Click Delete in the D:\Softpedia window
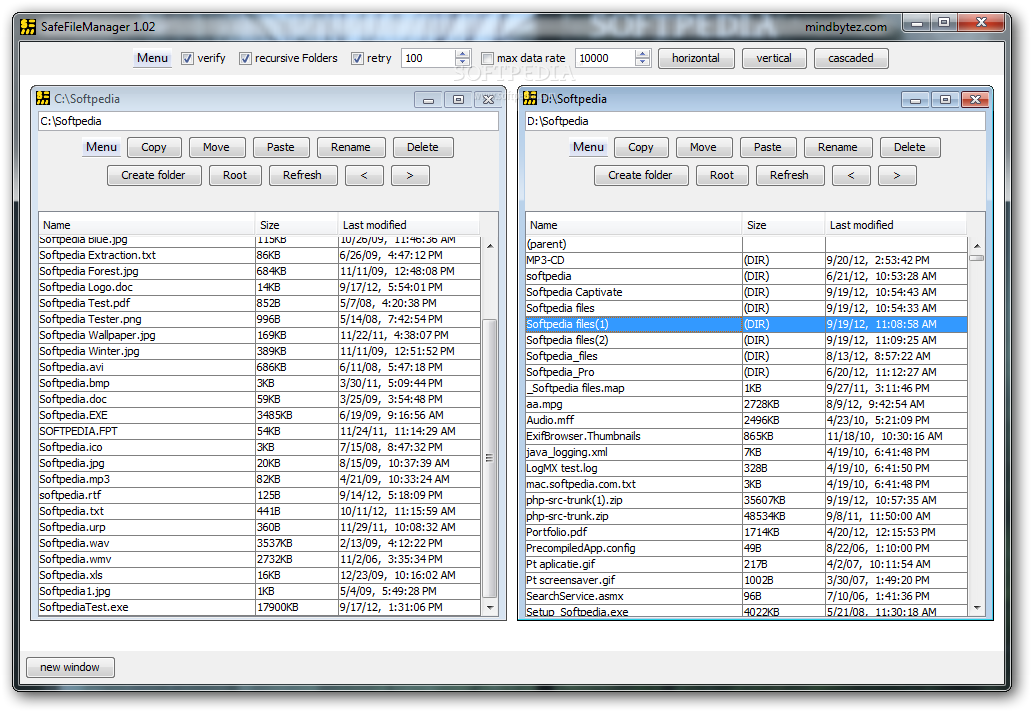Screen dimensions: 1032x712 (x=910, y=147)
